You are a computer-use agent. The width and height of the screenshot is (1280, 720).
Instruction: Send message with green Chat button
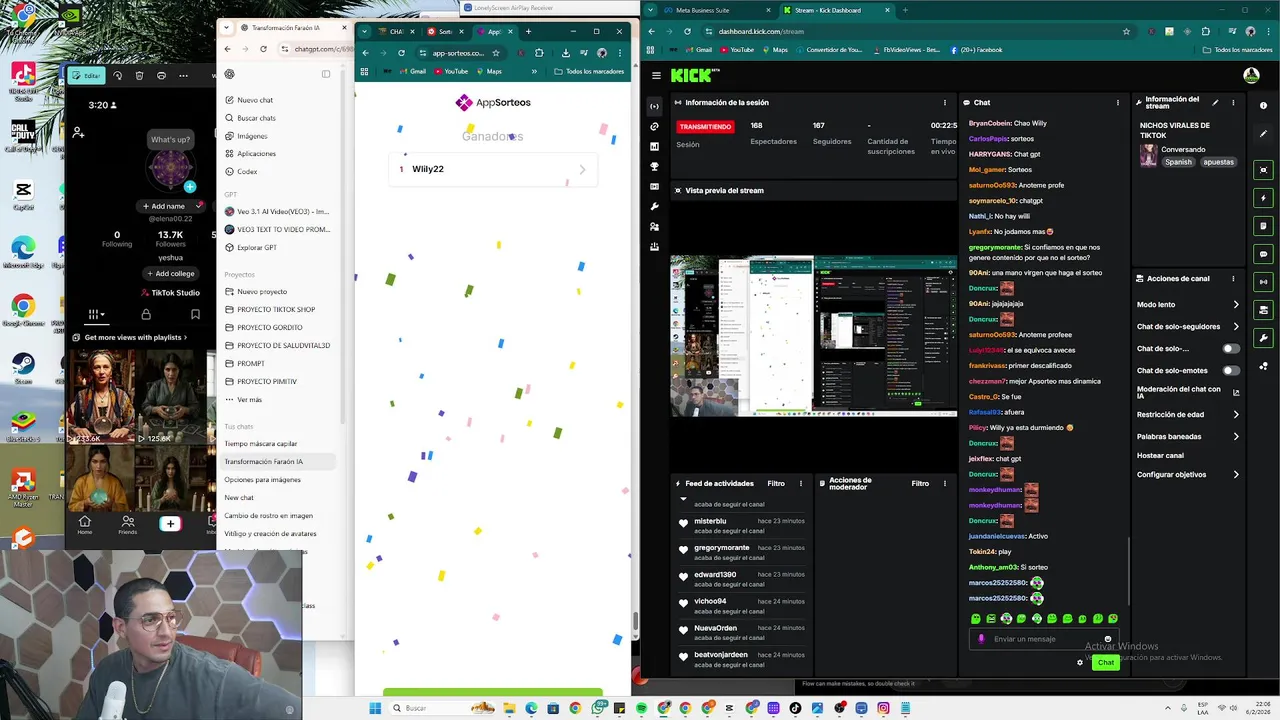[x=1105, y=662]
